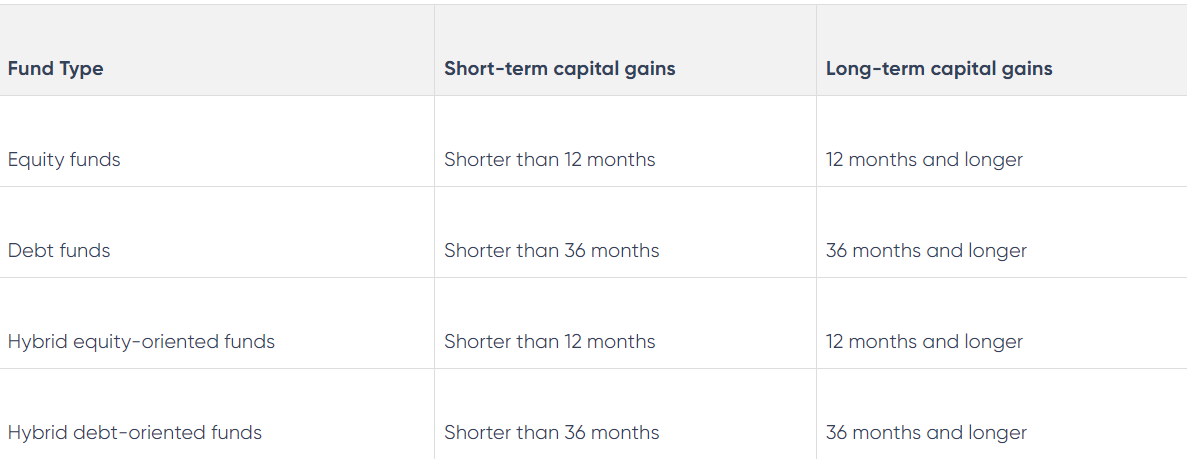The height and width of the screenshot is (459, 1187).
Task: Select the Hybrid equity-oriented funds cell
Action: pyautogui.click(x=141, y=342)
